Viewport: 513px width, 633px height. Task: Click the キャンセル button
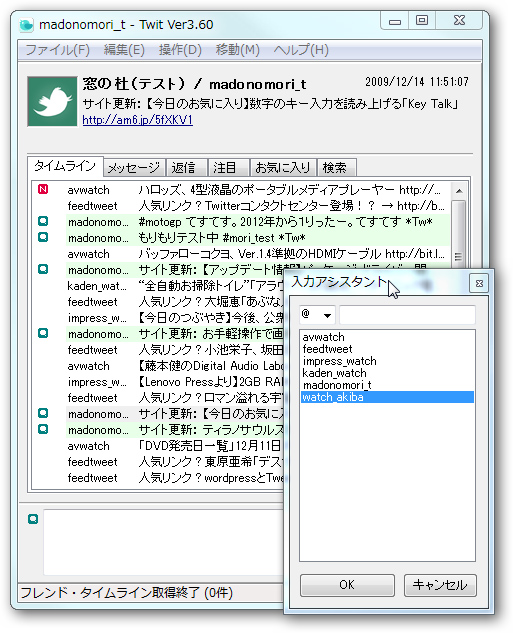pyautogui.click(x=440, y=585)
